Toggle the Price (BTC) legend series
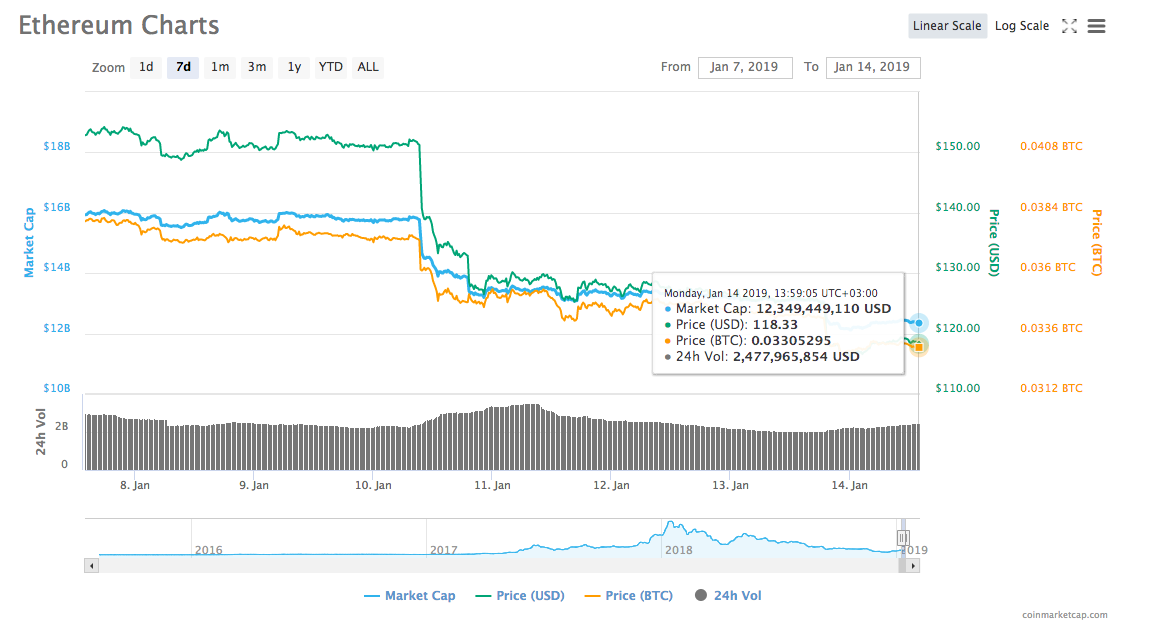 629,596
